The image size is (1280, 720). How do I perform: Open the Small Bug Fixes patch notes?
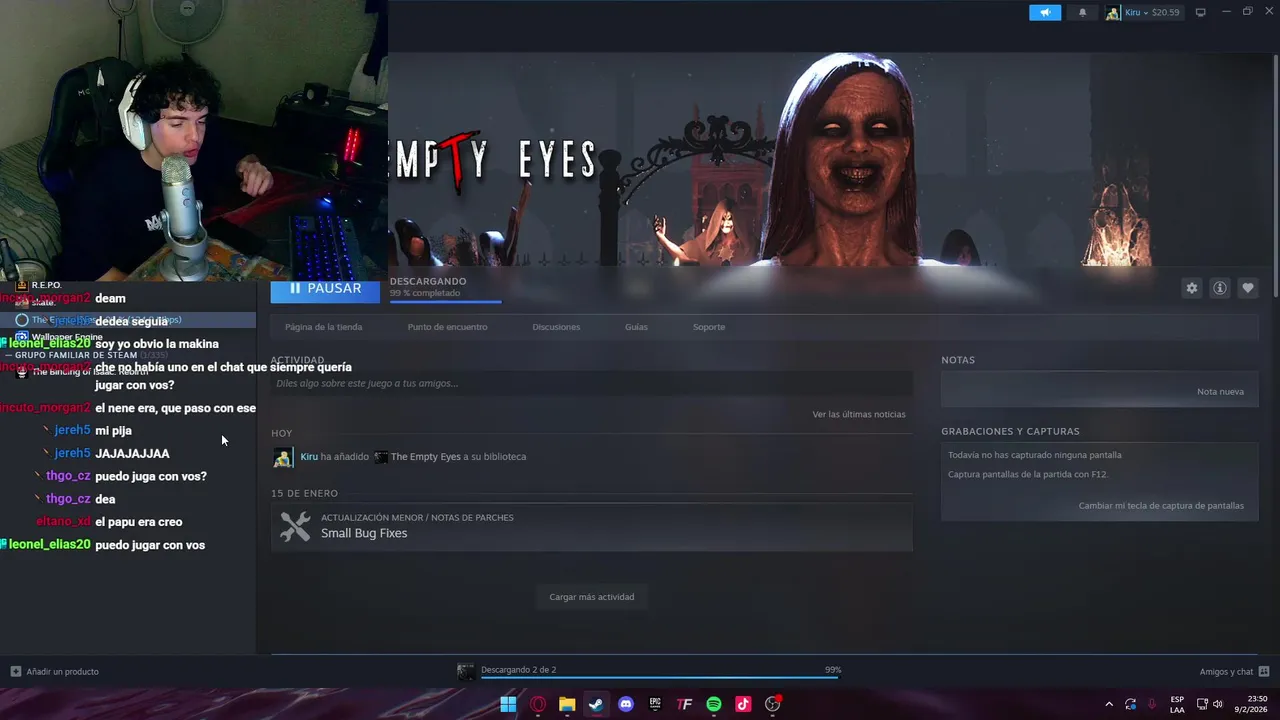(364, 533)
